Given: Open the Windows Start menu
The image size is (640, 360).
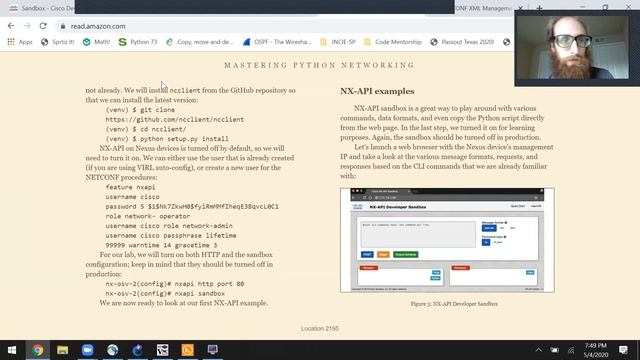Looking at the screenshot, I should pos(12,350).
